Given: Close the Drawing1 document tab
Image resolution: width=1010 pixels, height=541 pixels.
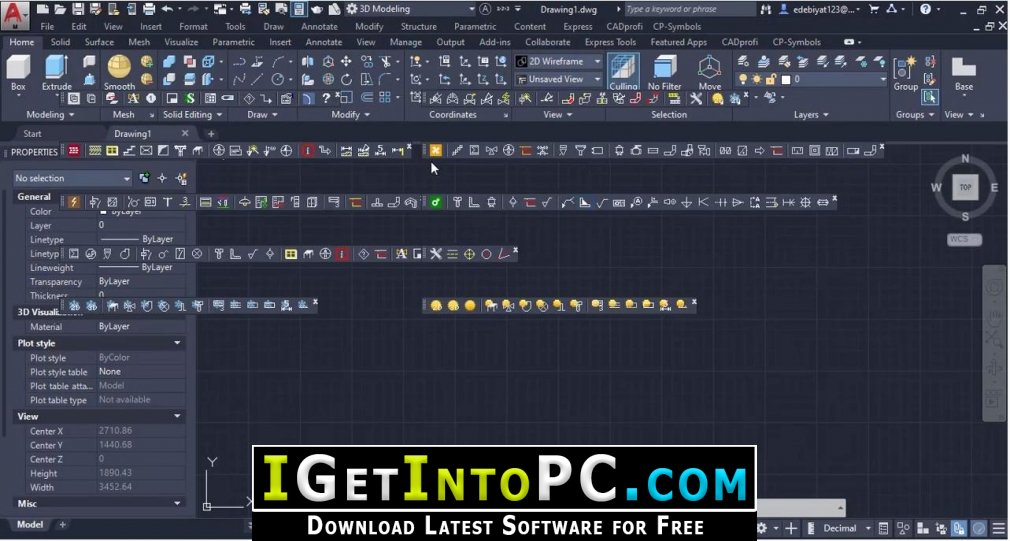Looking at the screenshot, I should point(185,133).
